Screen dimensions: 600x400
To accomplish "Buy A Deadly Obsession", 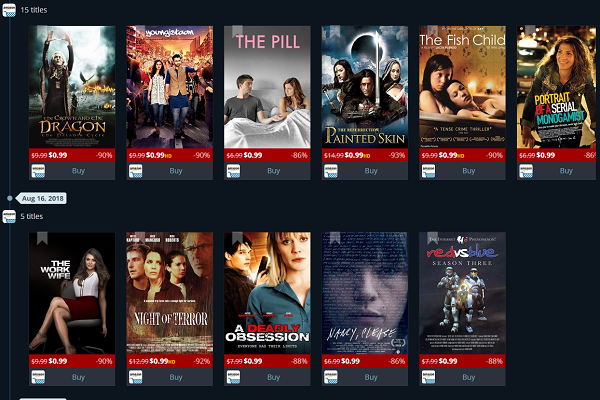I will tap(273, 377).
